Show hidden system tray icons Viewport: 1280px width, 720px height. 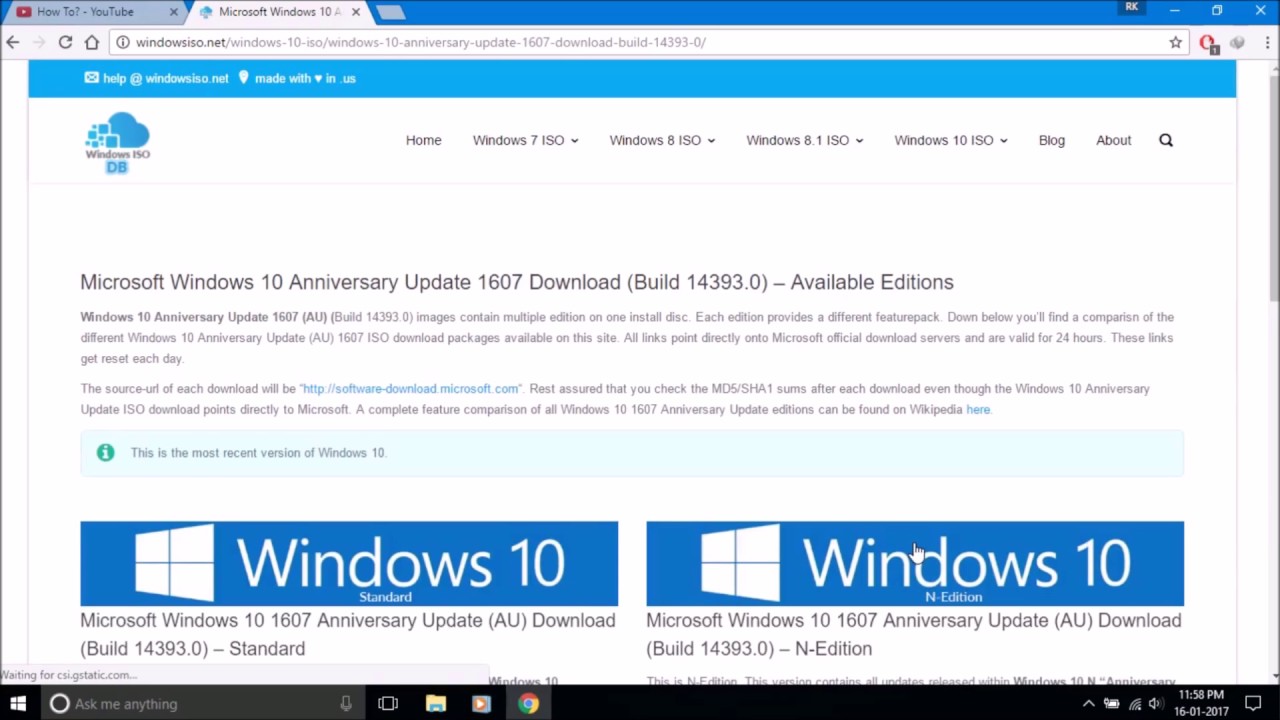(1089, 704)
